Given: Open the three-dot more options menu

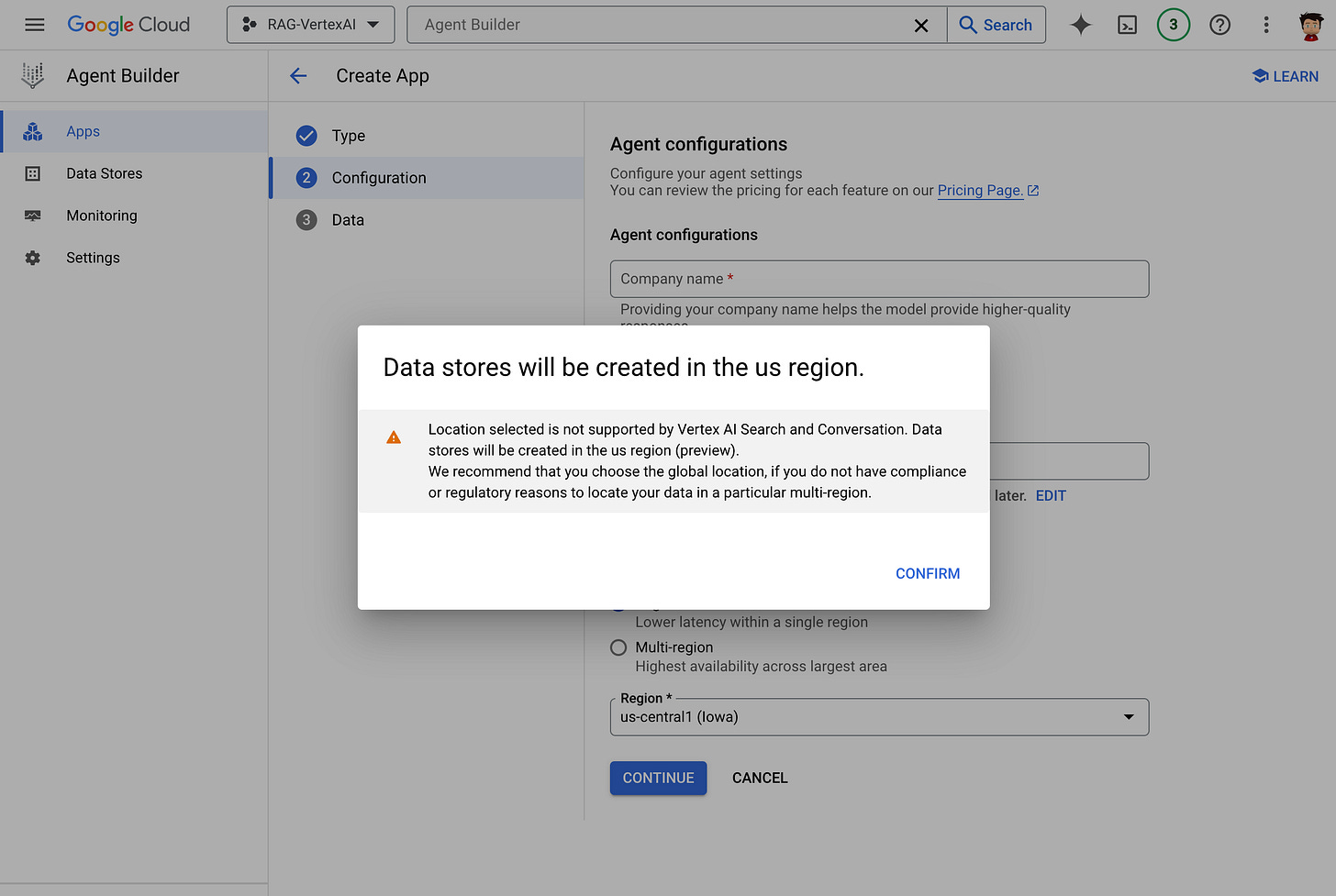Looking at the screenshot, I should click(x=1266, y=25).
